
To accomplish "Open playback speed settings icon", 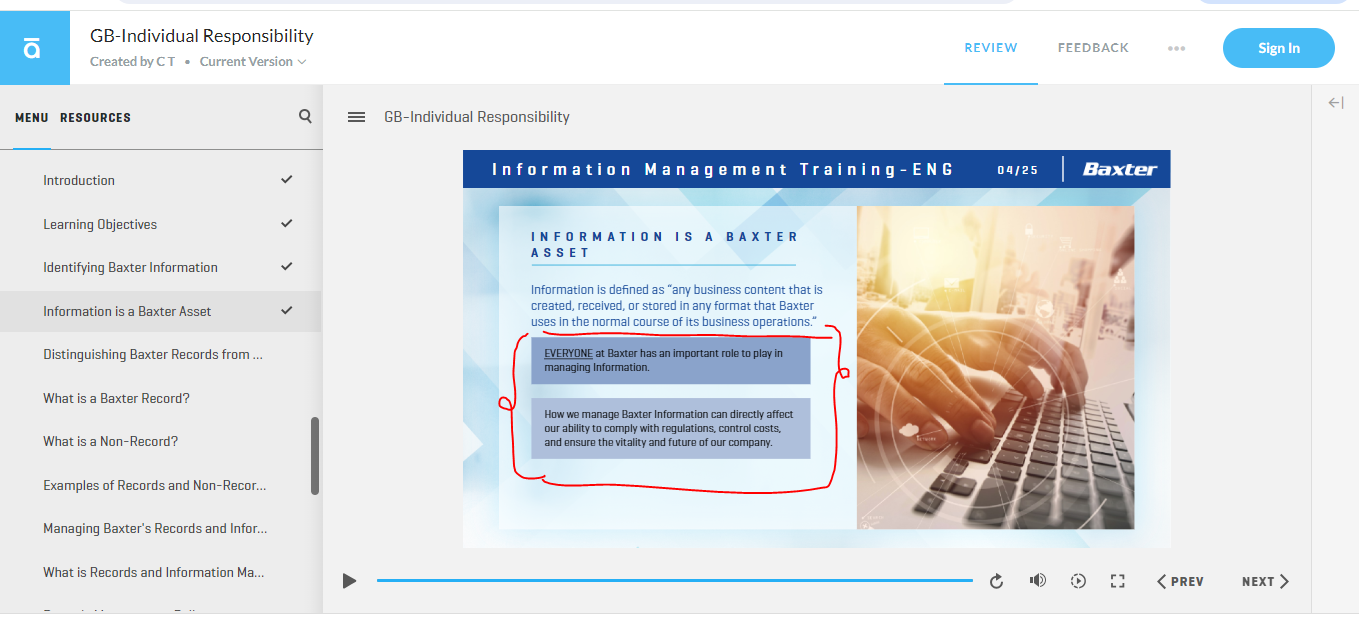I will [1078, 581].
